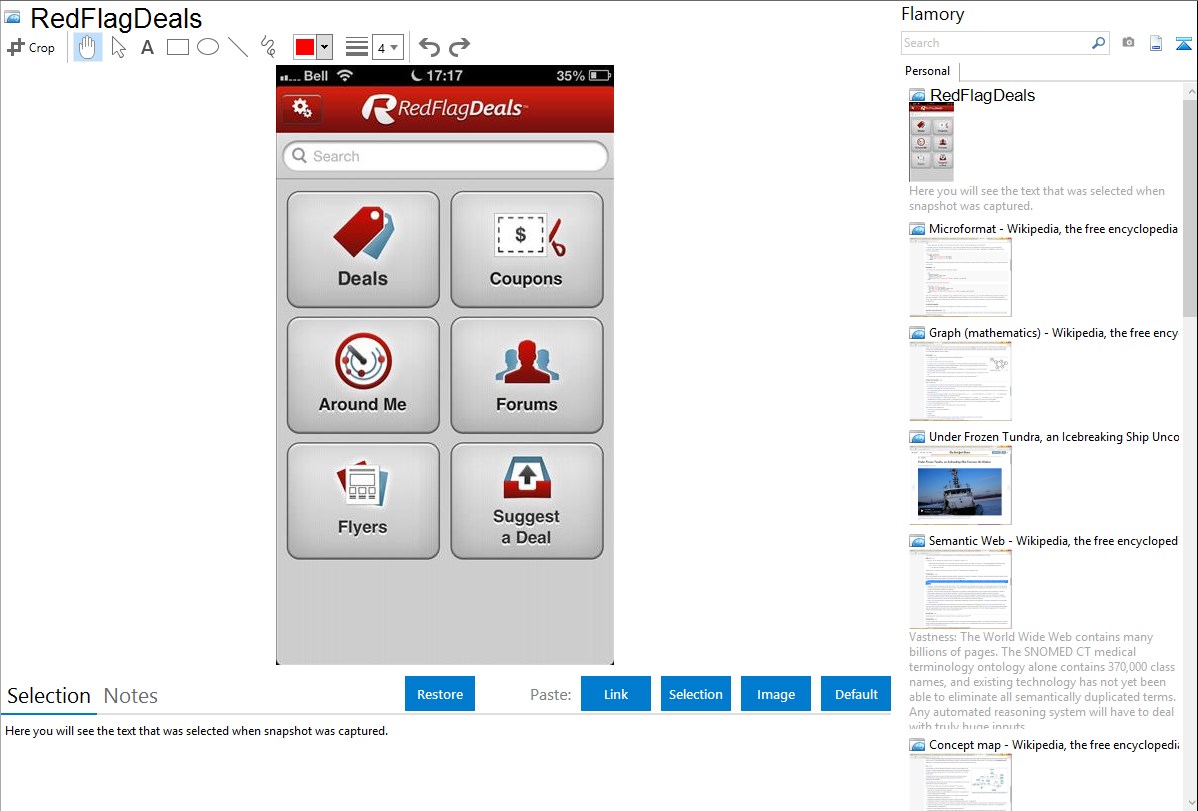Focus the Flamory search field
Viewport: 1198px width, 811px height.
pyautogui.click(x=995, y=43)
